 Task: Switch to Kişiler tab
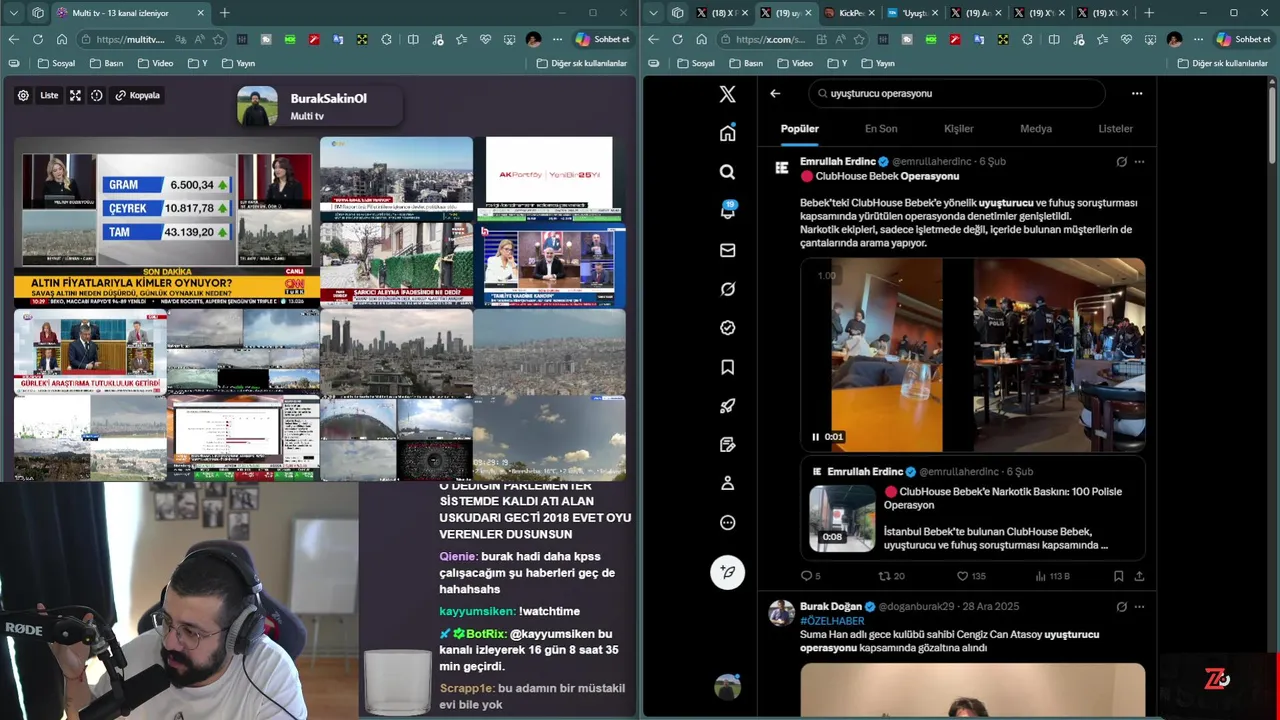point(959,128)
